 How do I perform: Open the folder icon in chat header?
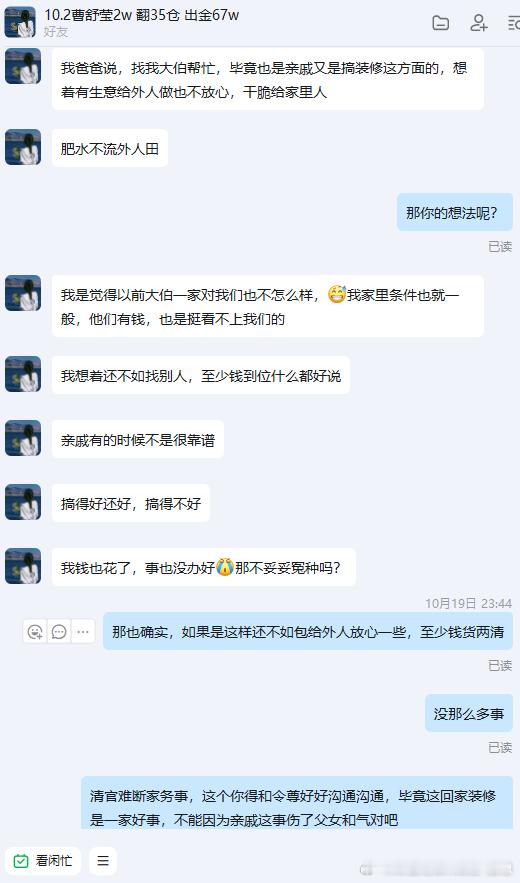click(441, 23)
